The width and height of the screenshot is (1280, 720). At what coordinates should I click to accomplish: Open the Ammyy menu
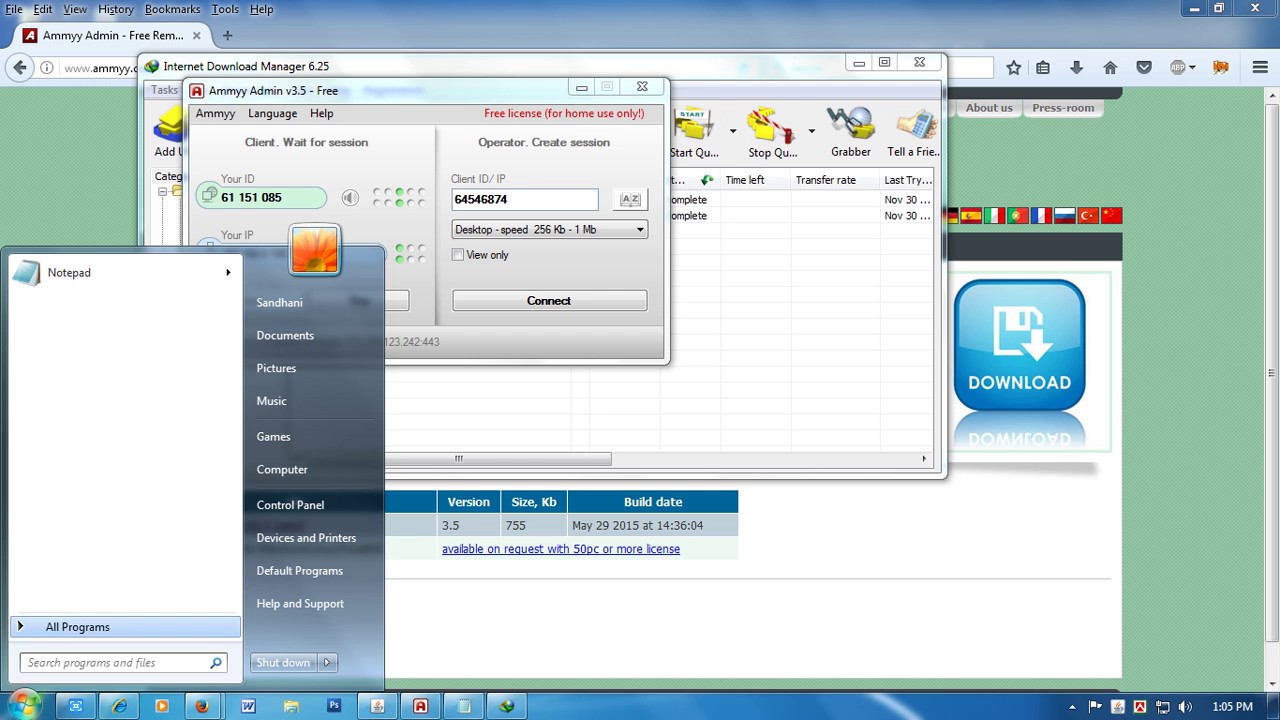click(215, 113)
